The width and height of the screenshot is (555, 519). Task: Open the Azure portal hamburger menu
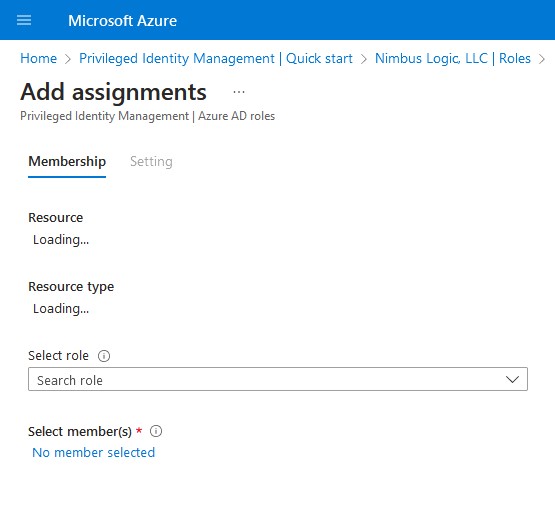24,20
